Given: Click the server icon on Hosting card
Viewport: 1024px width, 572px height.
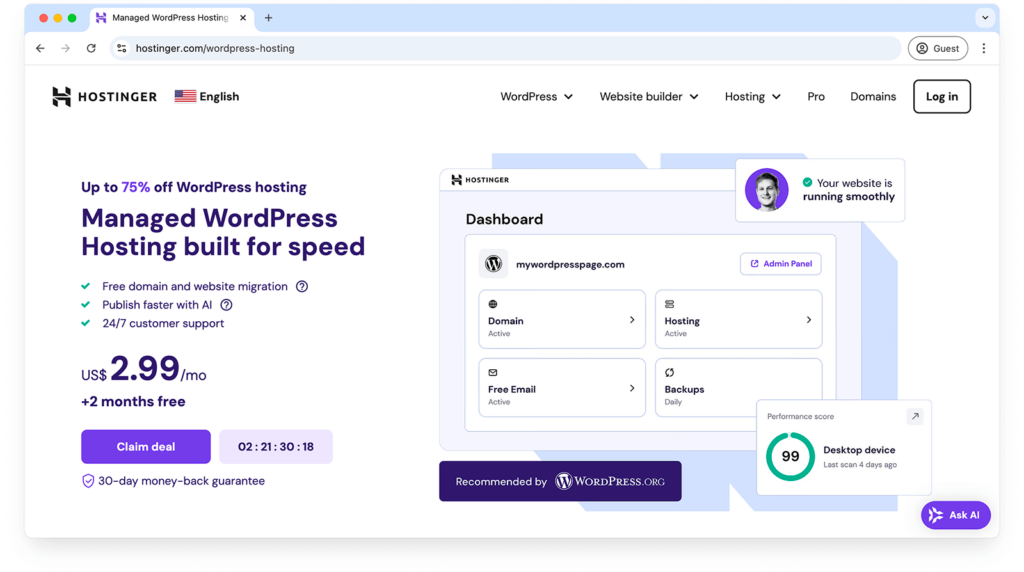Looking at the screenshot, I should [669, 304].
